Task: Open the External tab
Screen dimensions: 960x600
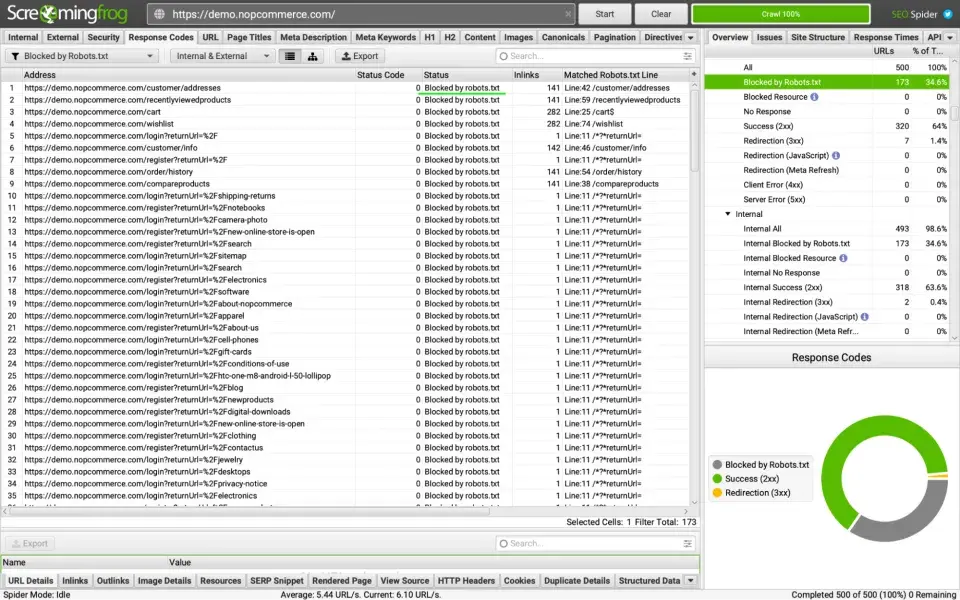Action: coord(63,37)
